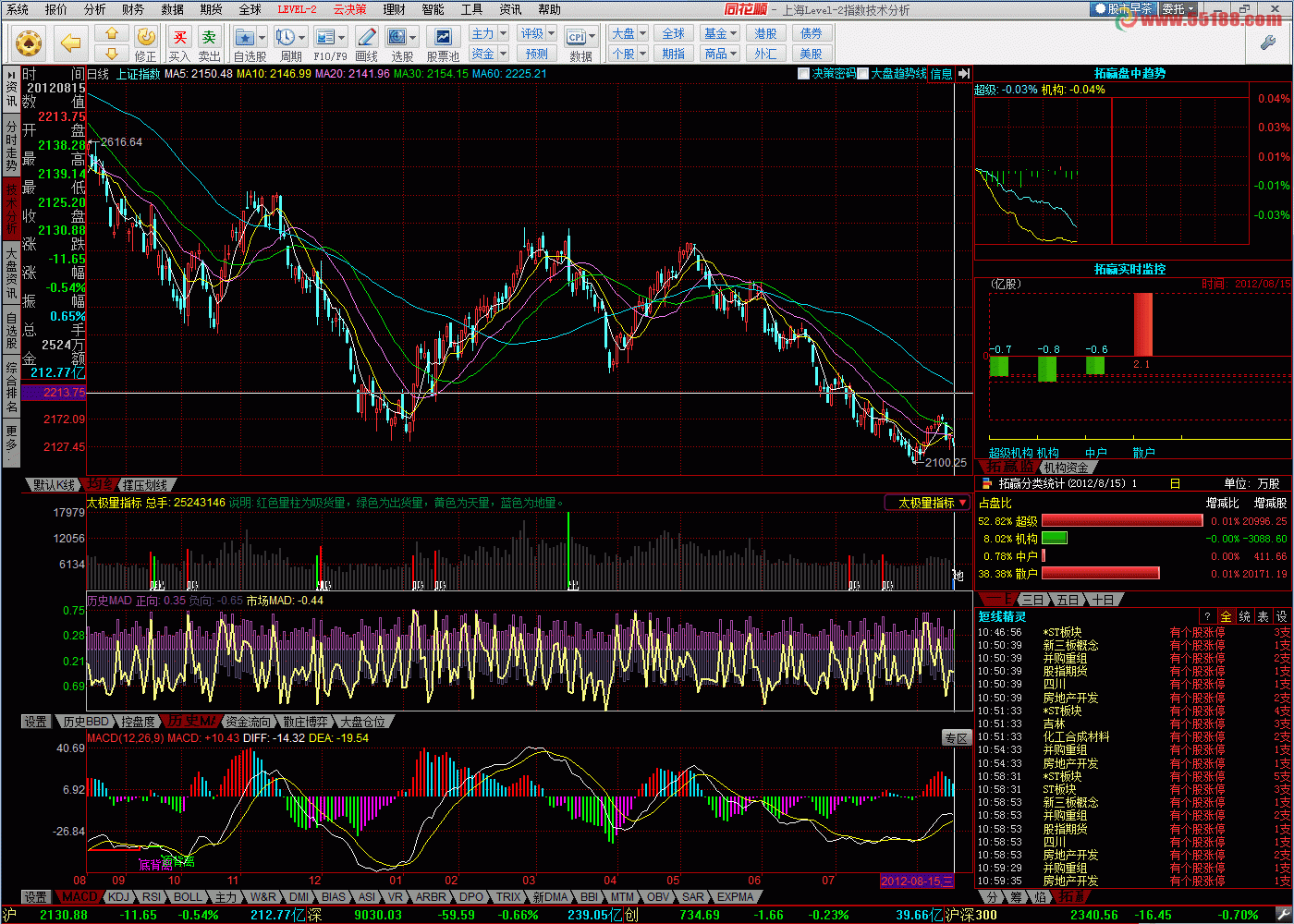
Task: Click the 港股 button
Action: [x=765, y=33]
